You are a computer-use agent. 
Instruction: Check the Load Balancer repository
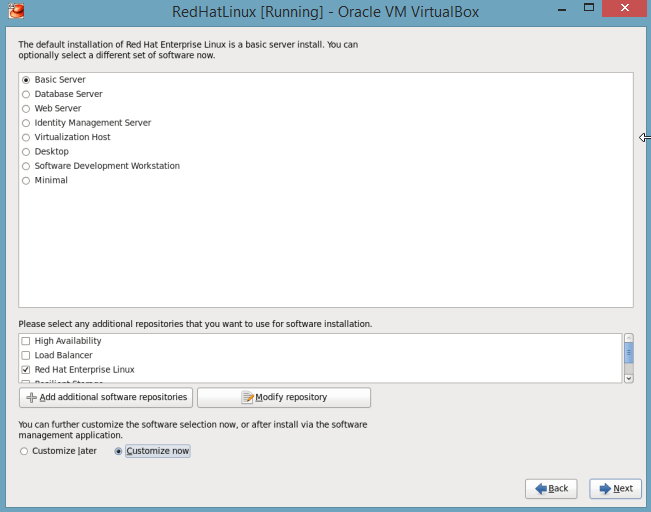[26, 355]
